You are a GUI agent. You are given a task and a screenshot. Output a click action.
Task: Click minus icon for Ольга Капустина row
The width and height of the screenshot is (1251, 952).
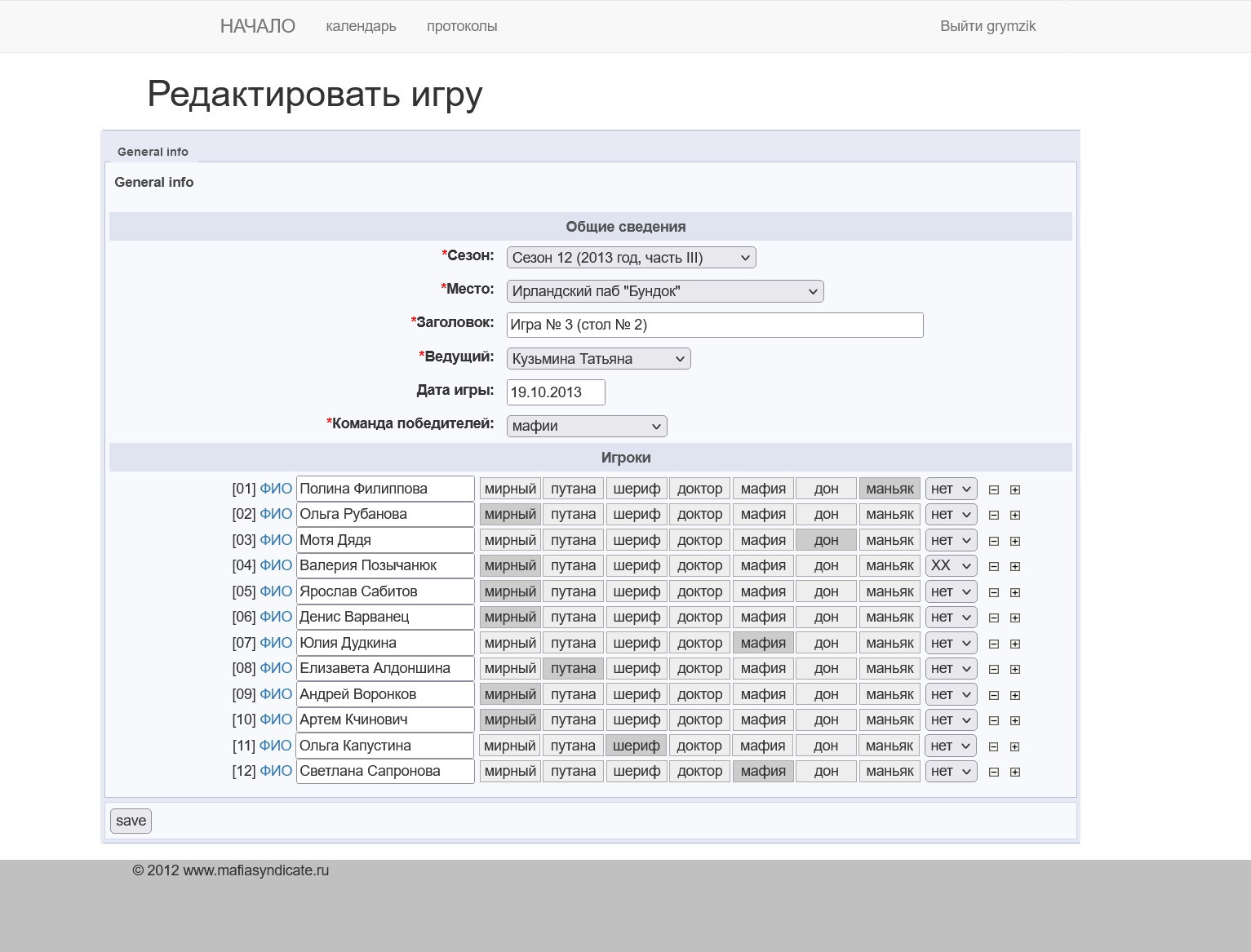(x=994, y=746)
